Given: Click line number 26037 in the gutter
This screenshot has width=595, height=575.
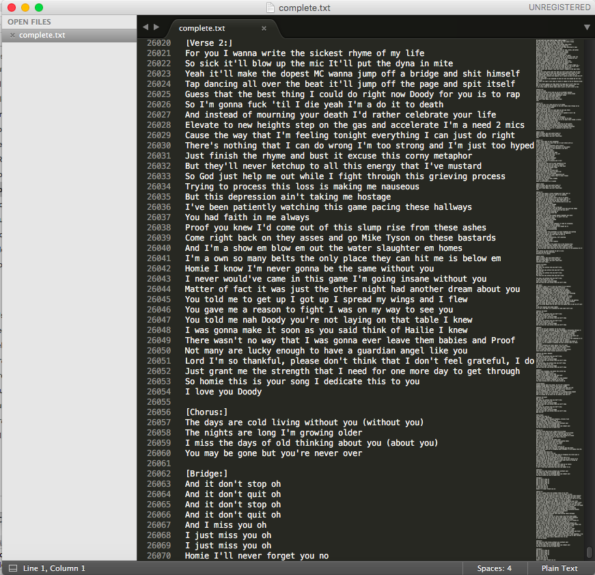Looking at the screenshot, I should pyautogui.click(x=159, y=217).
